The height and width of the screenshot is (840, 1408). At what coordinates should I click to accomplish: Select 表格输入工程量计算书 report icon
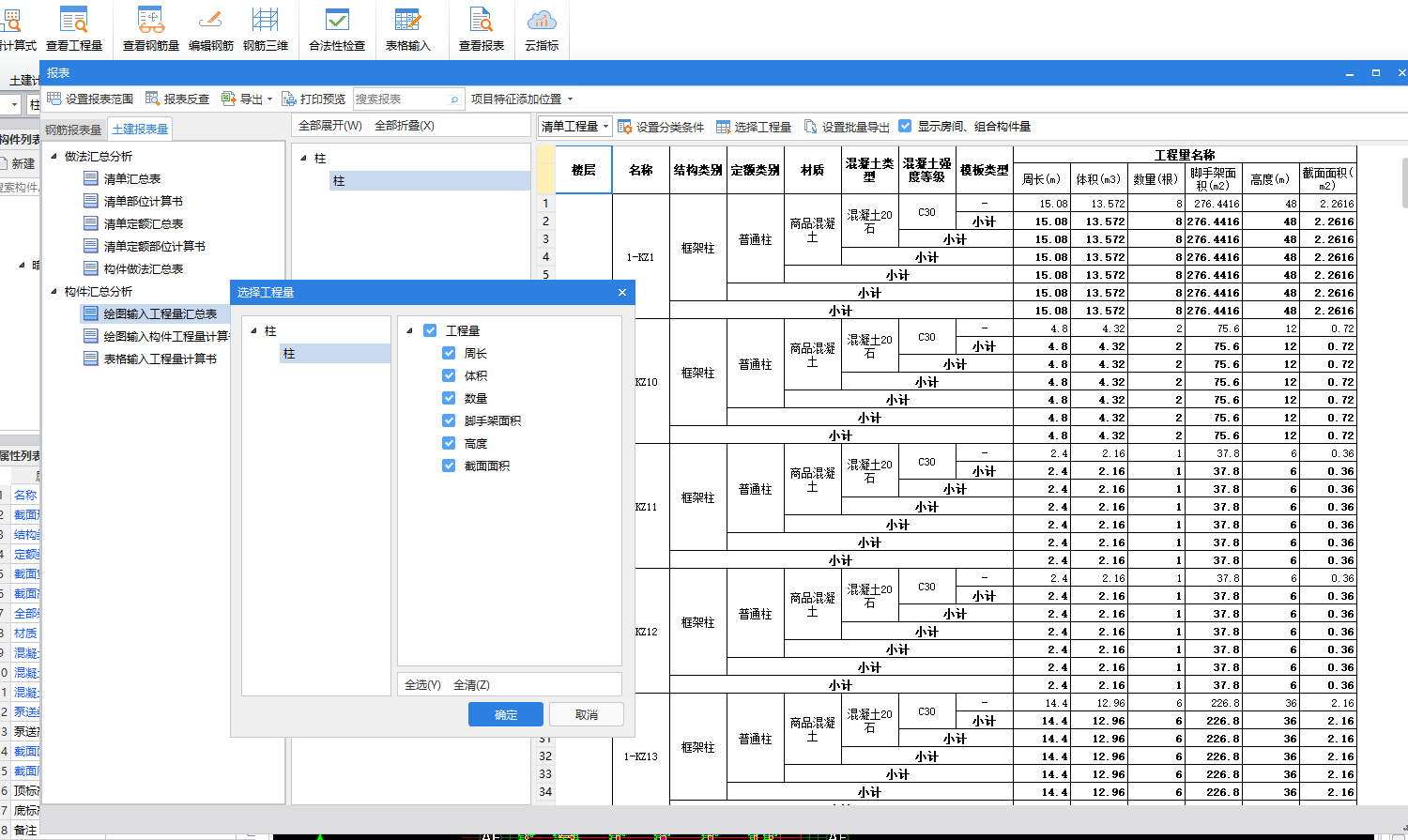[91, 359]
